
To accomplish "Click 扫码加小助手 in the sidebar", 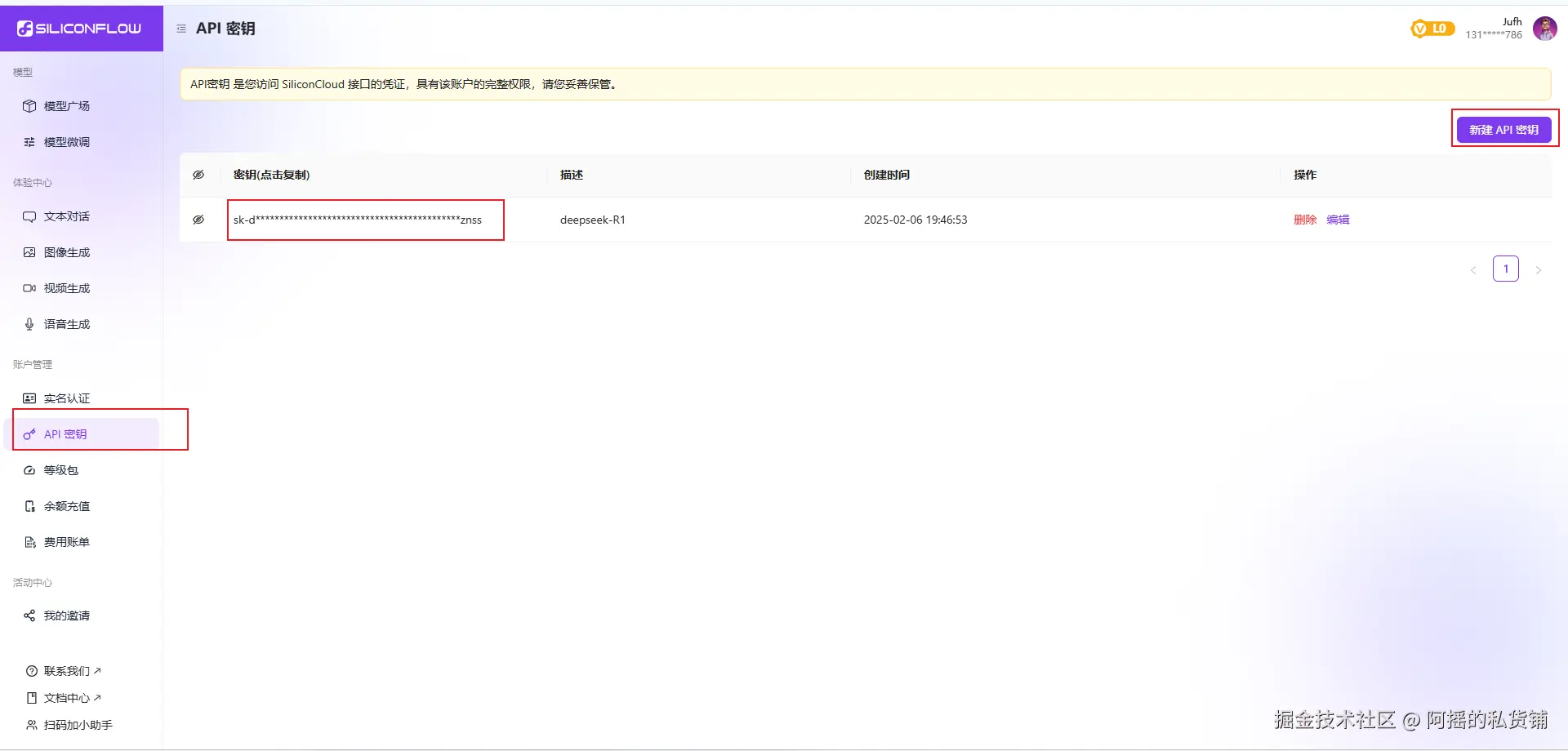I will click(69, 725).
